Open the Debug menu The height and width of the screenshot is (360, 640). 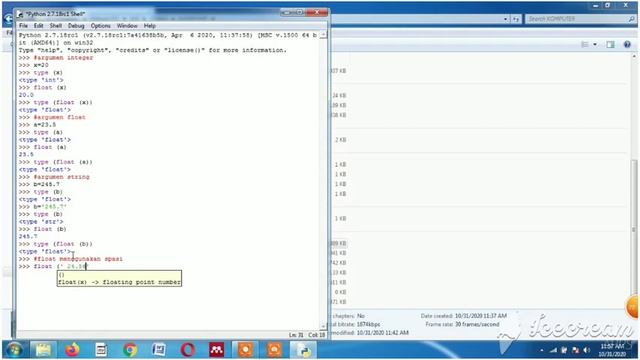tap(76, 26)
